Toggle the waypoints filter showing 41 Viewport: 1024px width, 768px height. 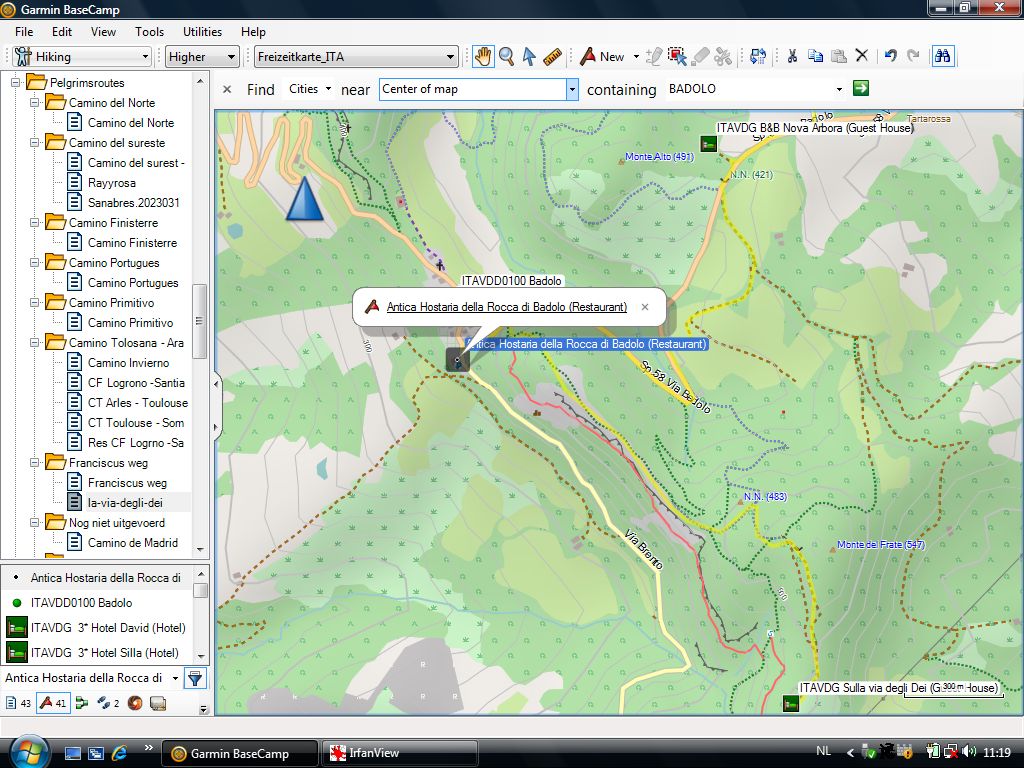(52, 703)
